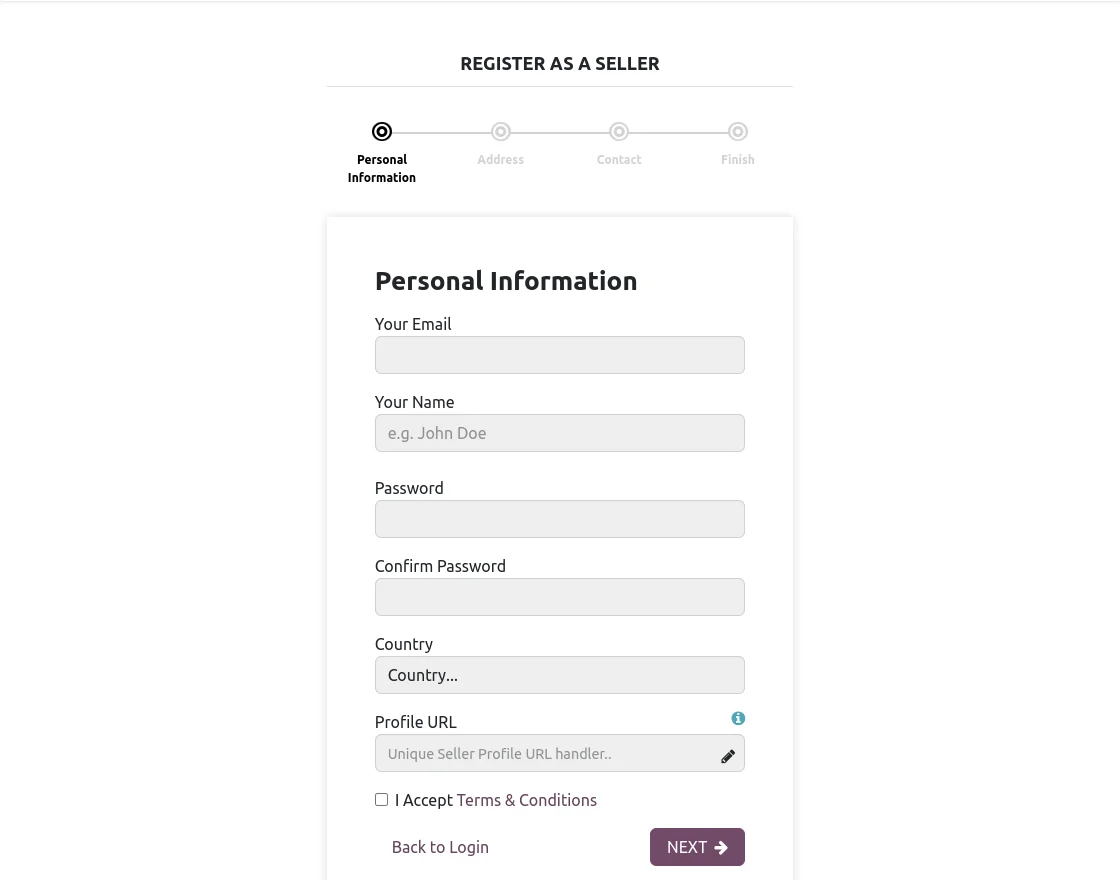This screenshot has width=1120, height=880.
Task: Select the Finish step icon
Action: 737,131
